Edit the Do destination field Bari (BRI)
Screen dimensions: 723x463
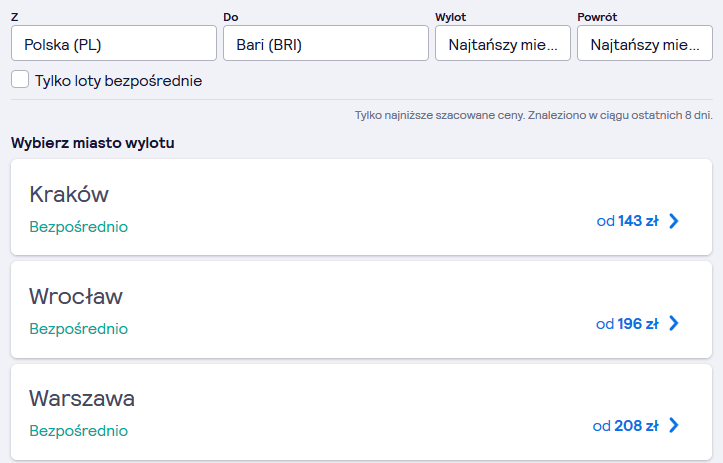pos(326,43)
